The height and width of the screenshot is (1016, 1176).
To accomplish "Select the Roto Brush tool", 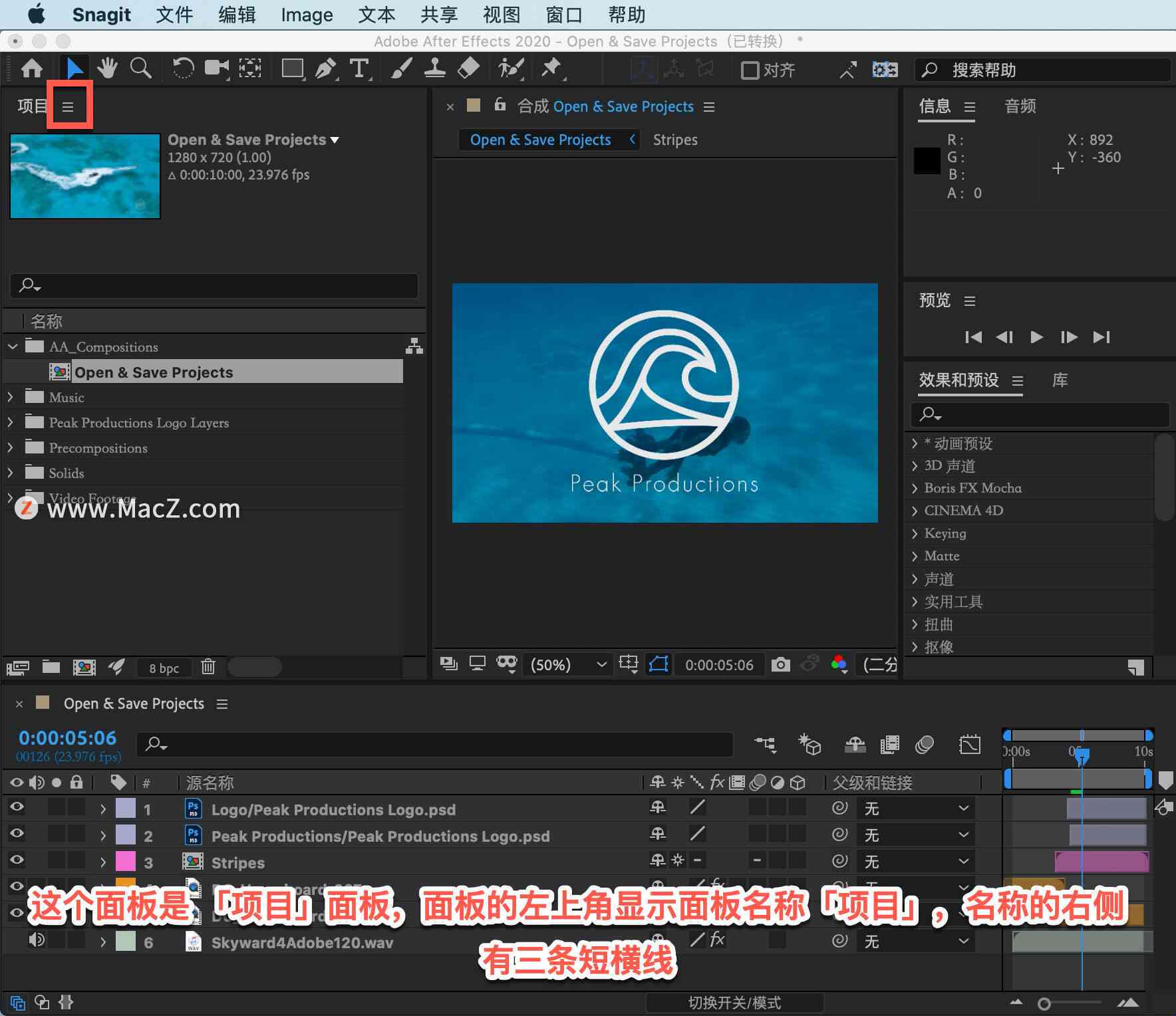I will (x=511, y=68).
